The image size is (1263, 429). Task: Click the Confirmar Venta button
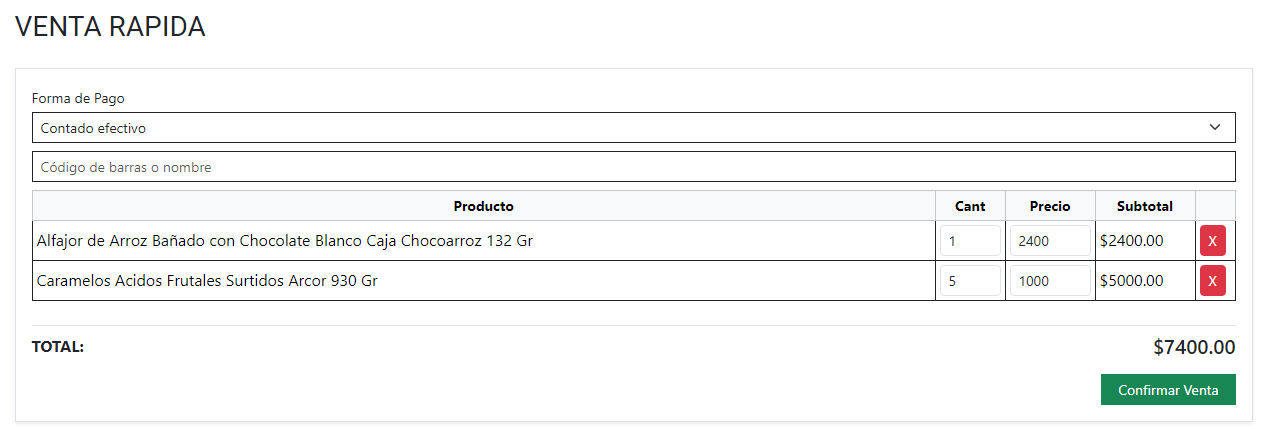1167,390
